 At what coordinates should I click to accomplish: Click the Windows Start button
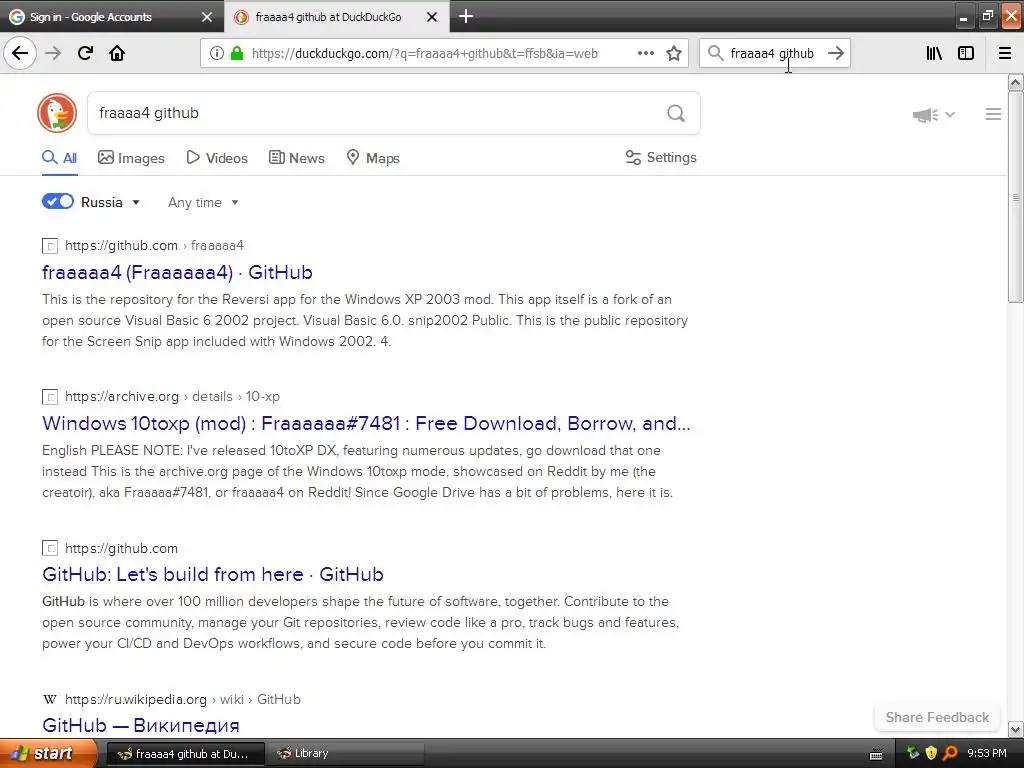tap(48, 754)
